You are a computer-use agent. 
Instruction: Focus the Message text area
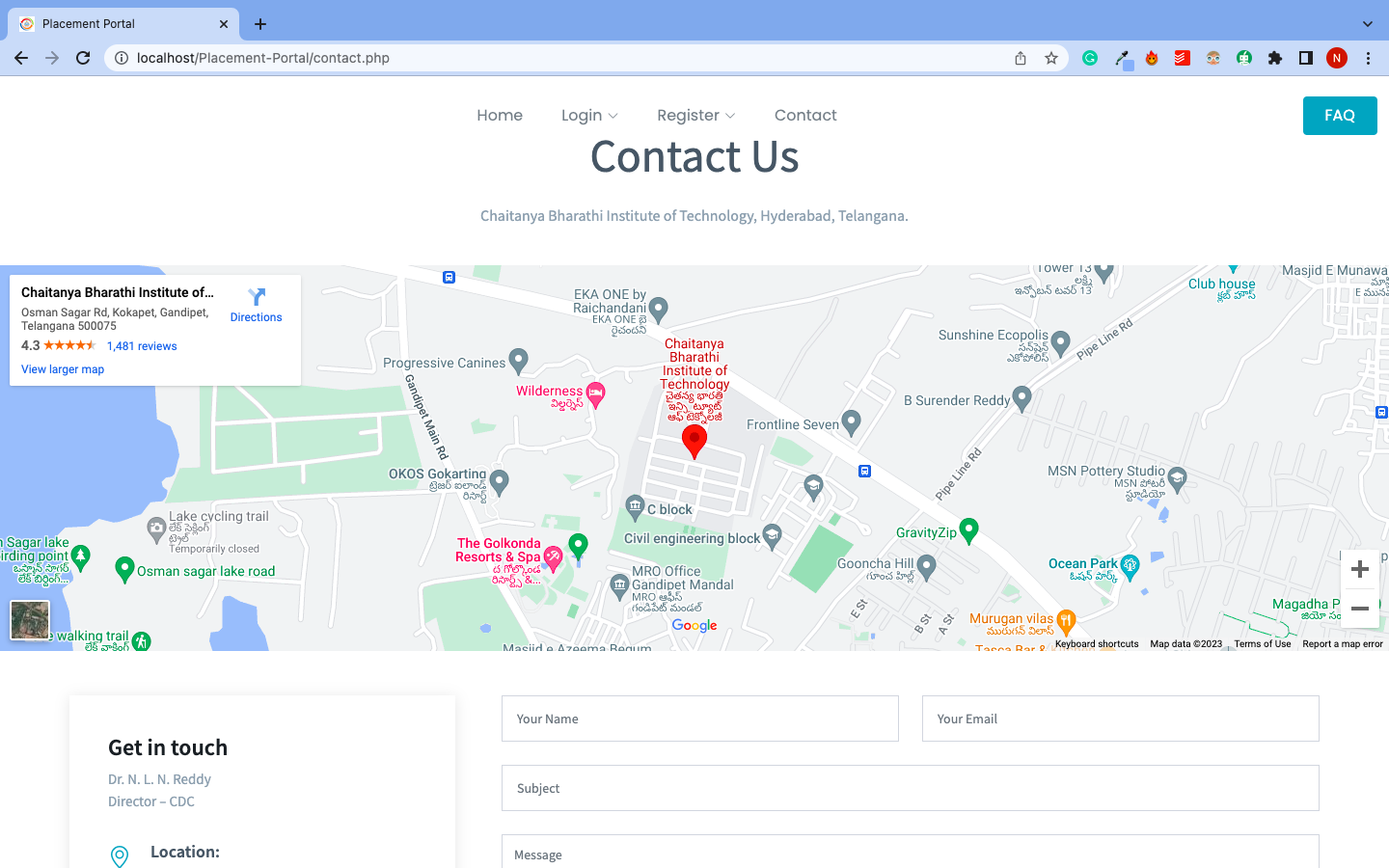[911, 852]
